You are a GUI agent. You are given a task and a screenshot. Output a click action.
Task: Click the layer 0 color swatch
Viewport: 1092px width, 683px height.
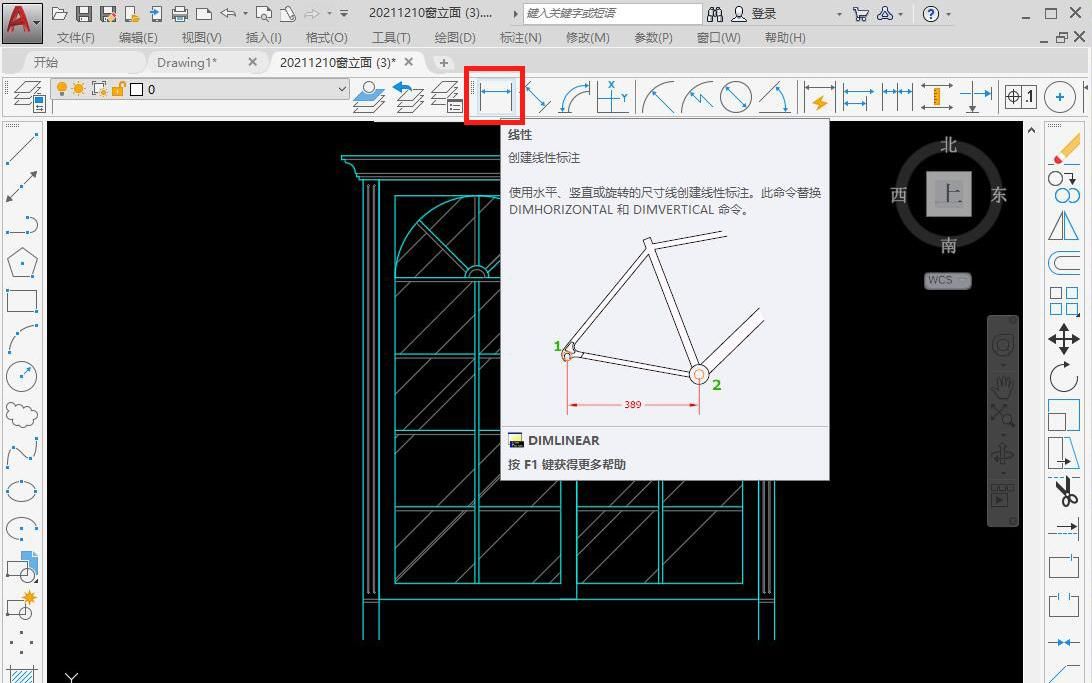click(x=136, y=89)
